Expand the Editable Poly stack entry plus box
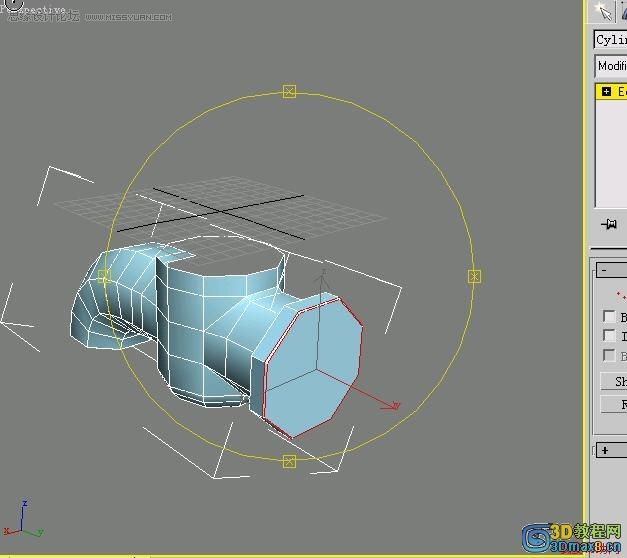 click(x=606, y=92)
